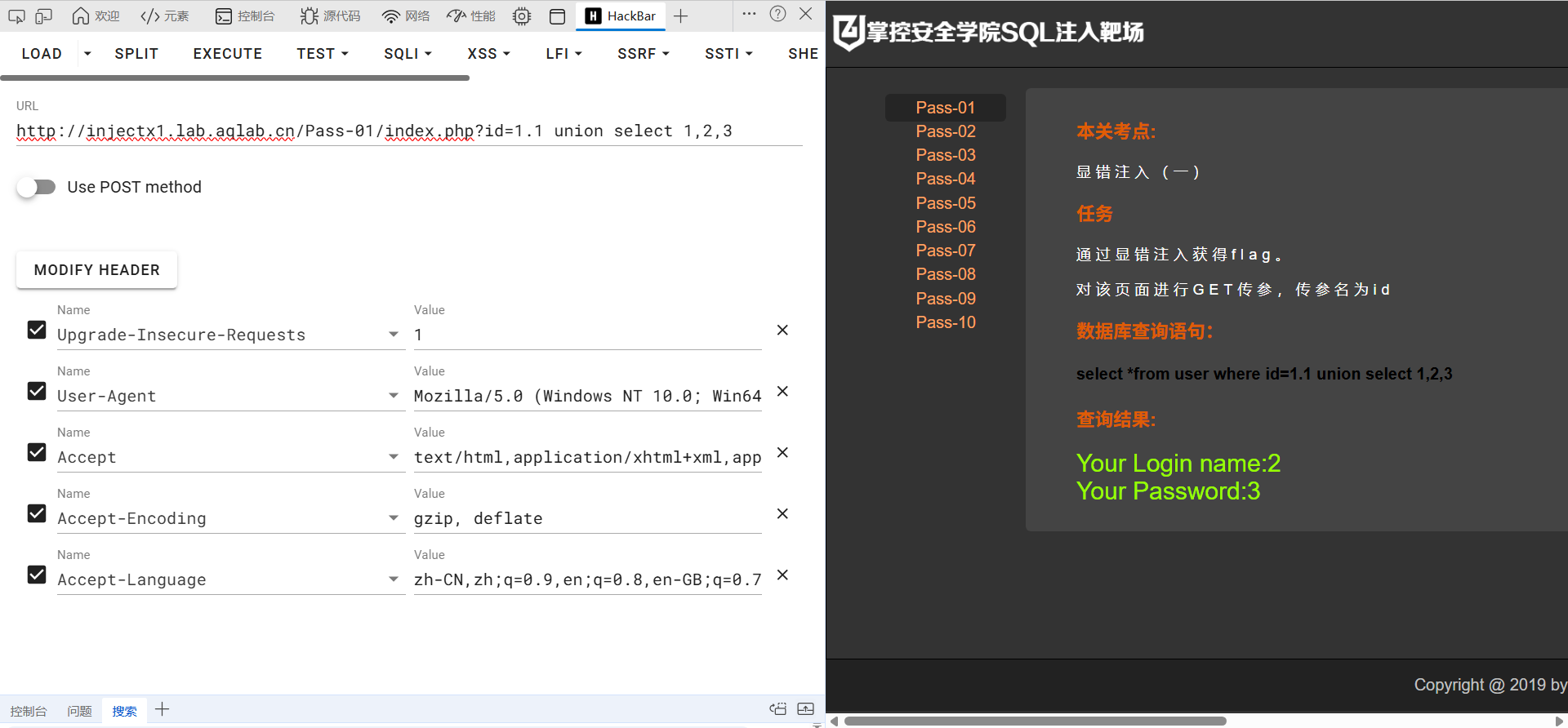
Task: Click the LOAD button
Action: (42, 53)
